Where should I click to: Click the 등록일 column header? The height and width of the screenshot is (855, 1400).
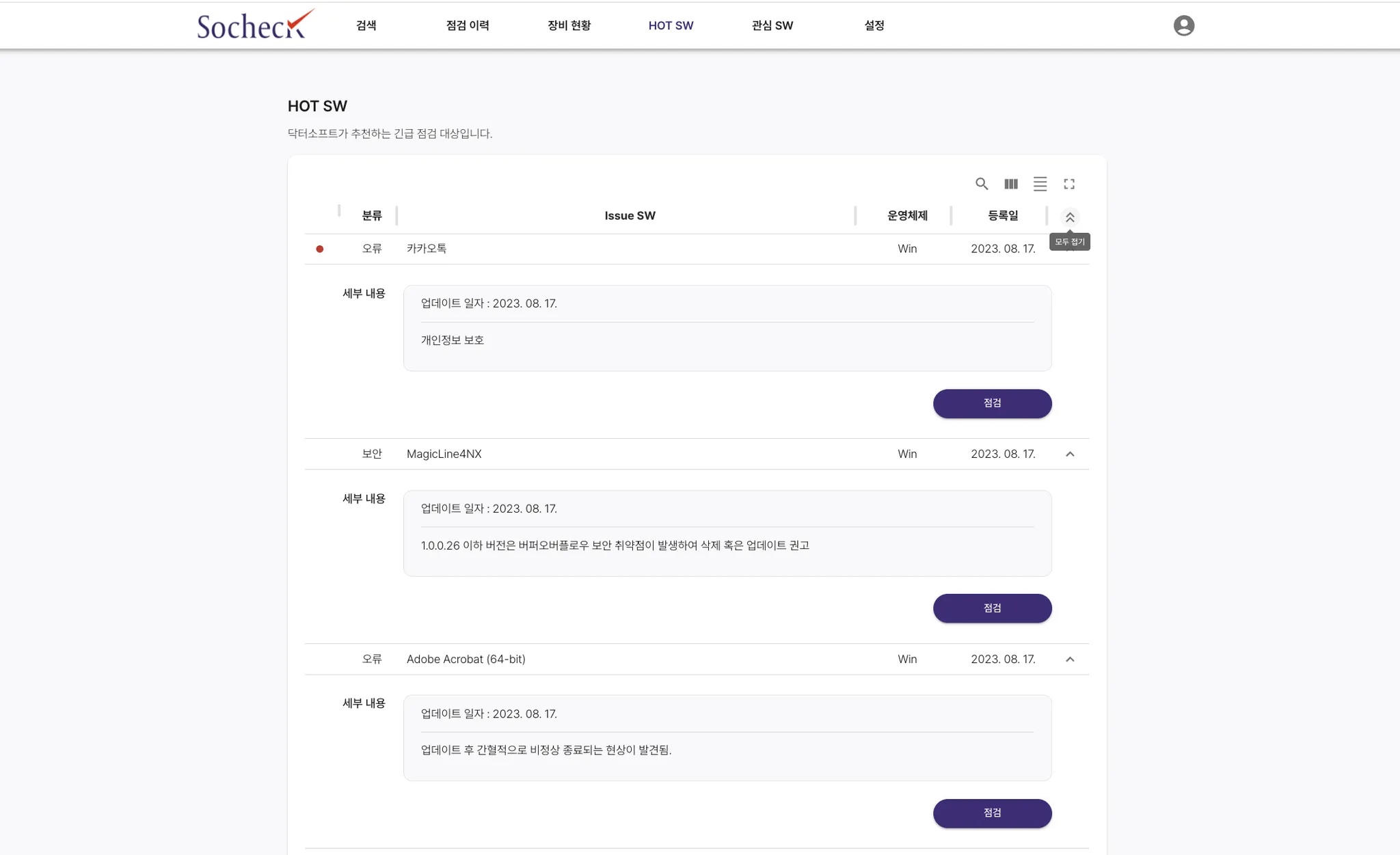coord(1002,215)
